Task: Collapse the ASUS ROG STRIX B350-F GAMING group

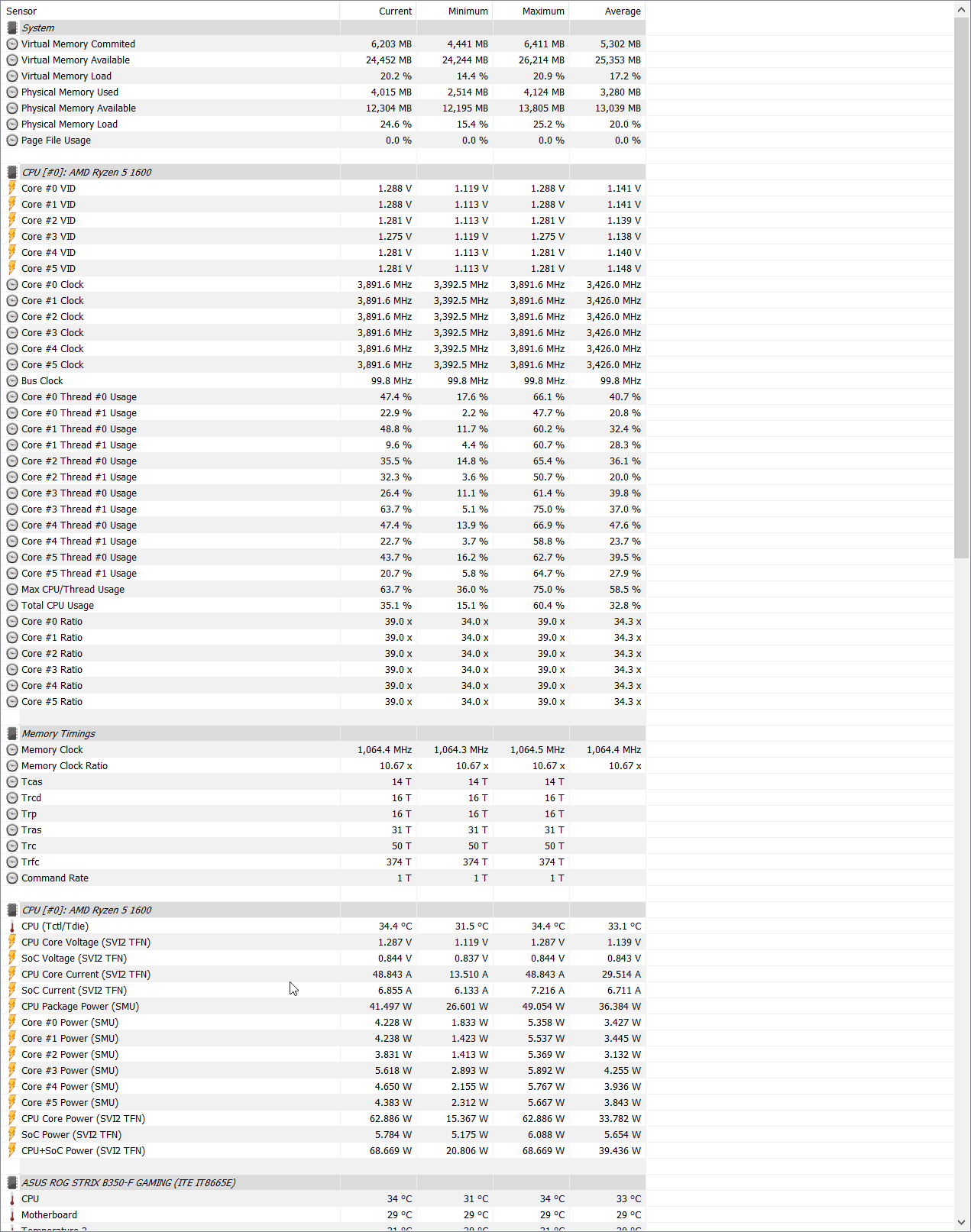Action: point(128,1183)
